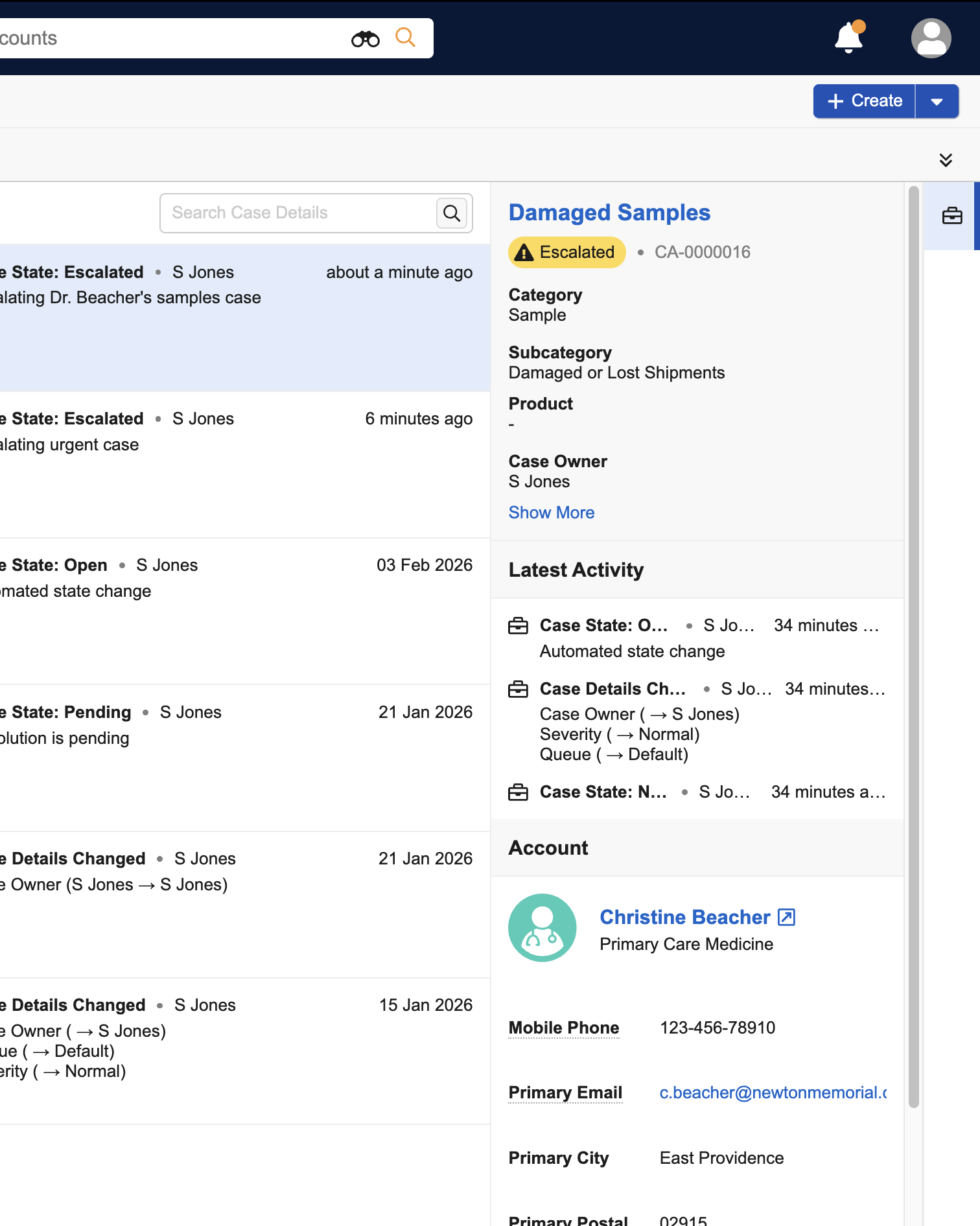This screenshot has width=980, height=1226.
Task: Select the briefcase case panel tab
Action: [x=951, y=216]
